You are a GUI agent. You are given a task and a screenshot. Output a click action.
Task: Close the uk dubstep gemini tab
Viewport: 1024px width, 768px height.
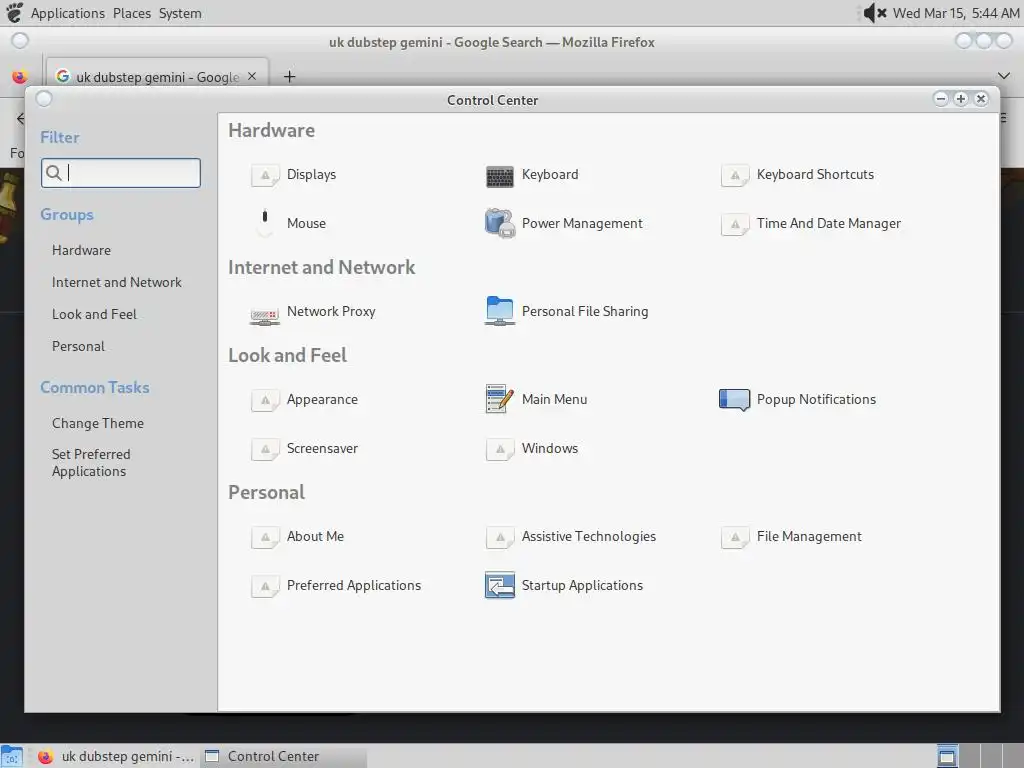(x=252, y=76)
